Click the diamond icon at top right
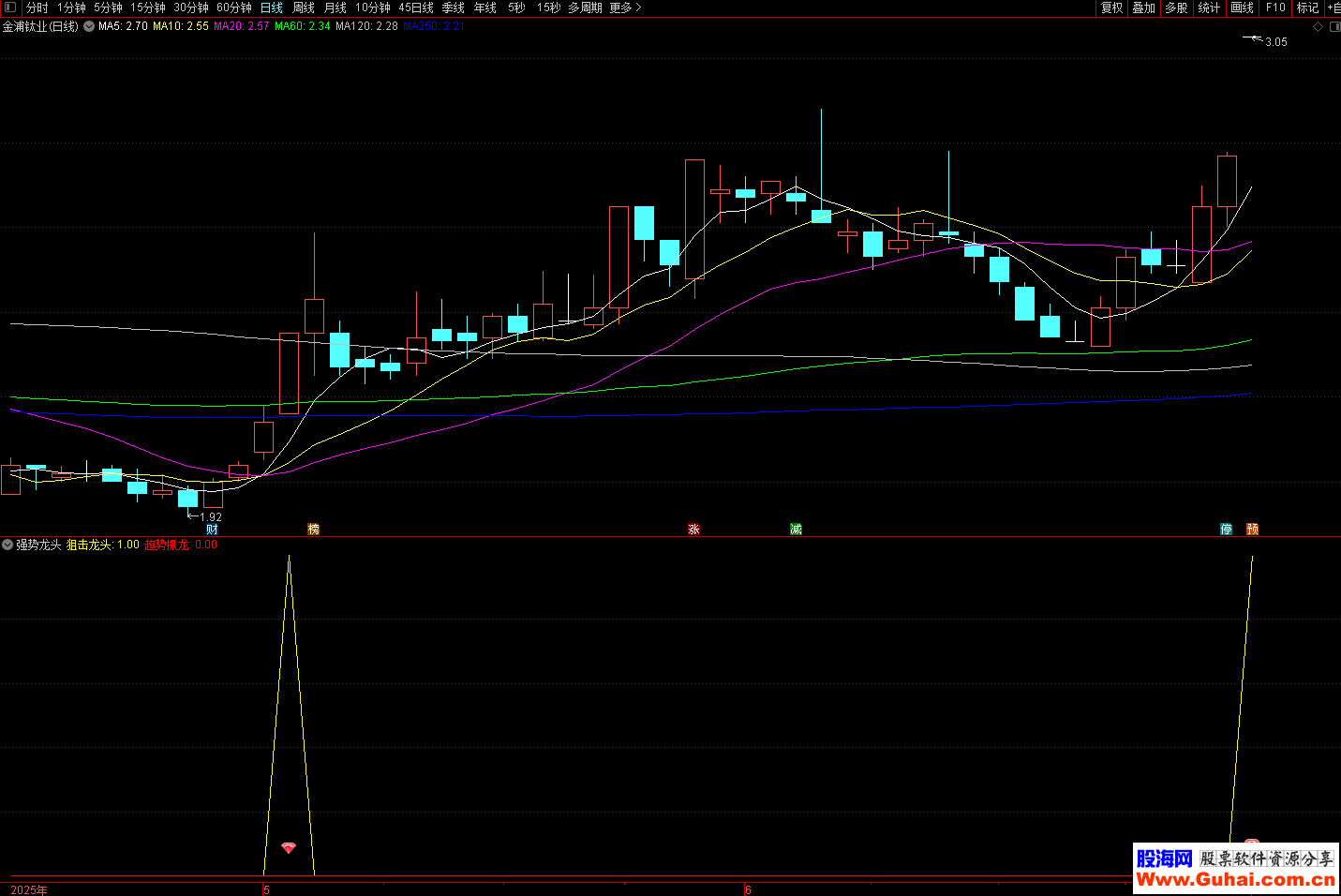 pos(1318,27)
